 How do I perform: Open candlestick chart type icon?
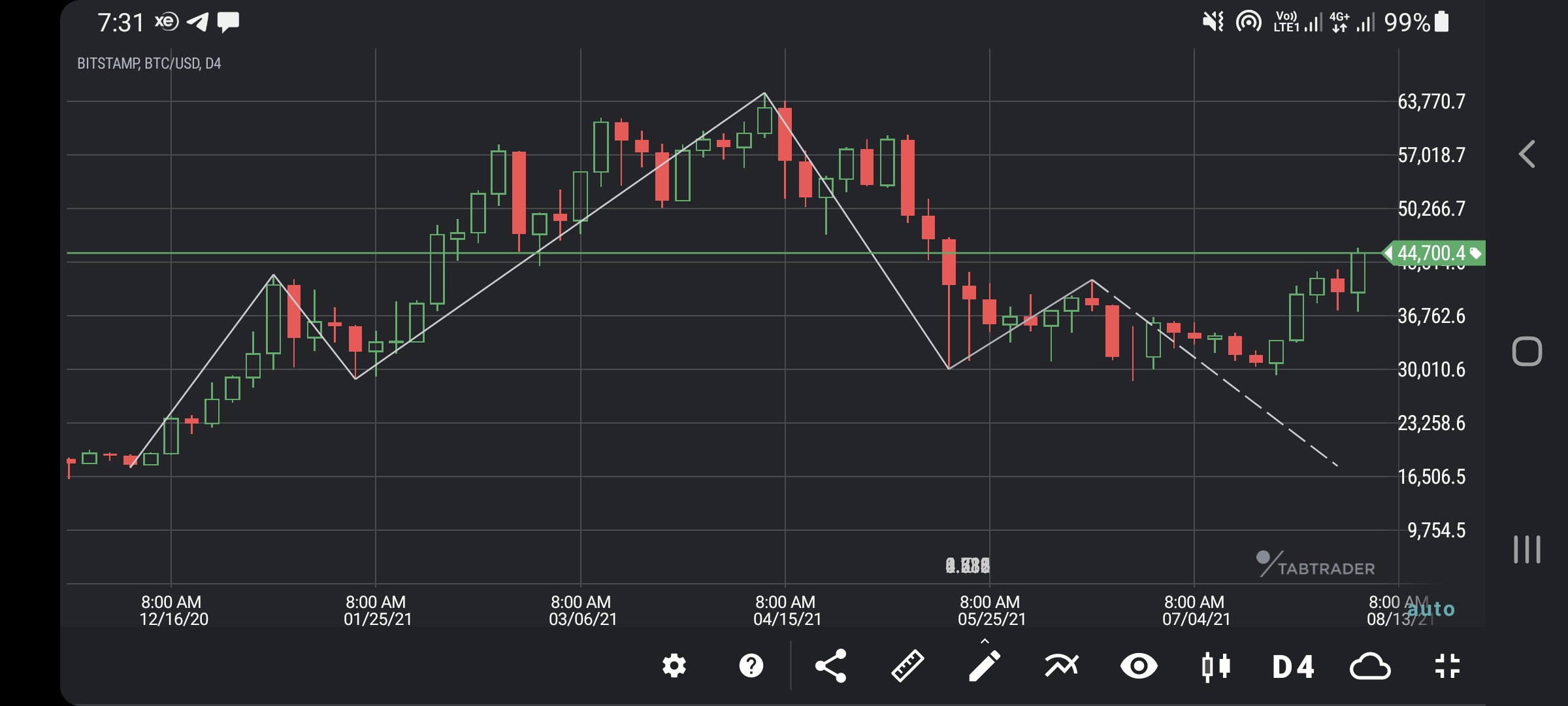(1216, 666)
